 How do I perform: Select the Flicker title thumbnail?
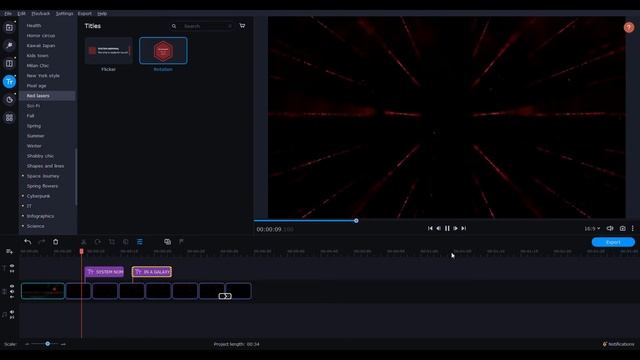[x=109, y=51]
